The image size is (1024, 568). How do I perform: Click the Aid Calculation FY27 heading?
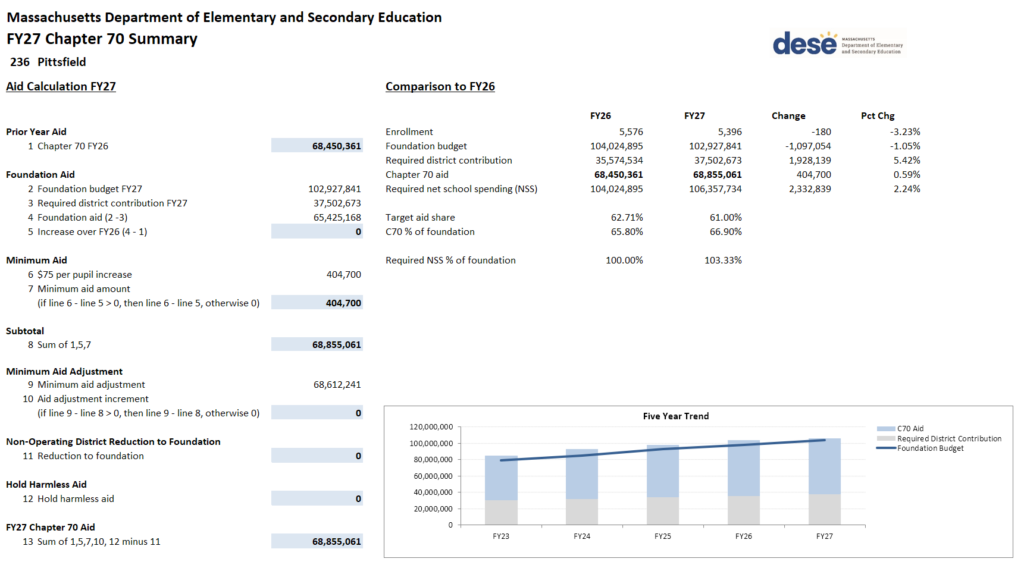coord(61,87)
